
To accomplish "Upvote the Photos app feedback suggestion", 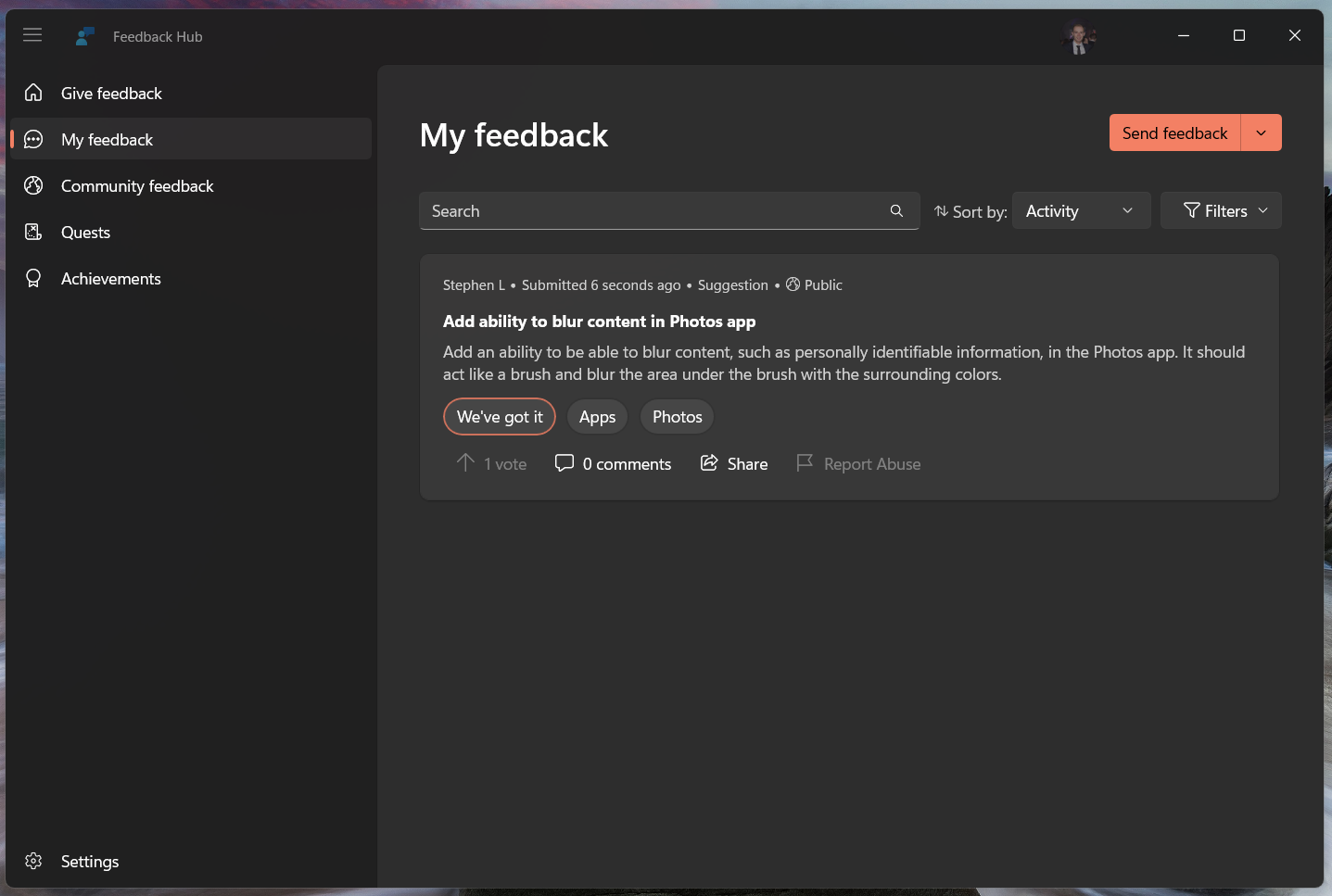I will (490, 463).
